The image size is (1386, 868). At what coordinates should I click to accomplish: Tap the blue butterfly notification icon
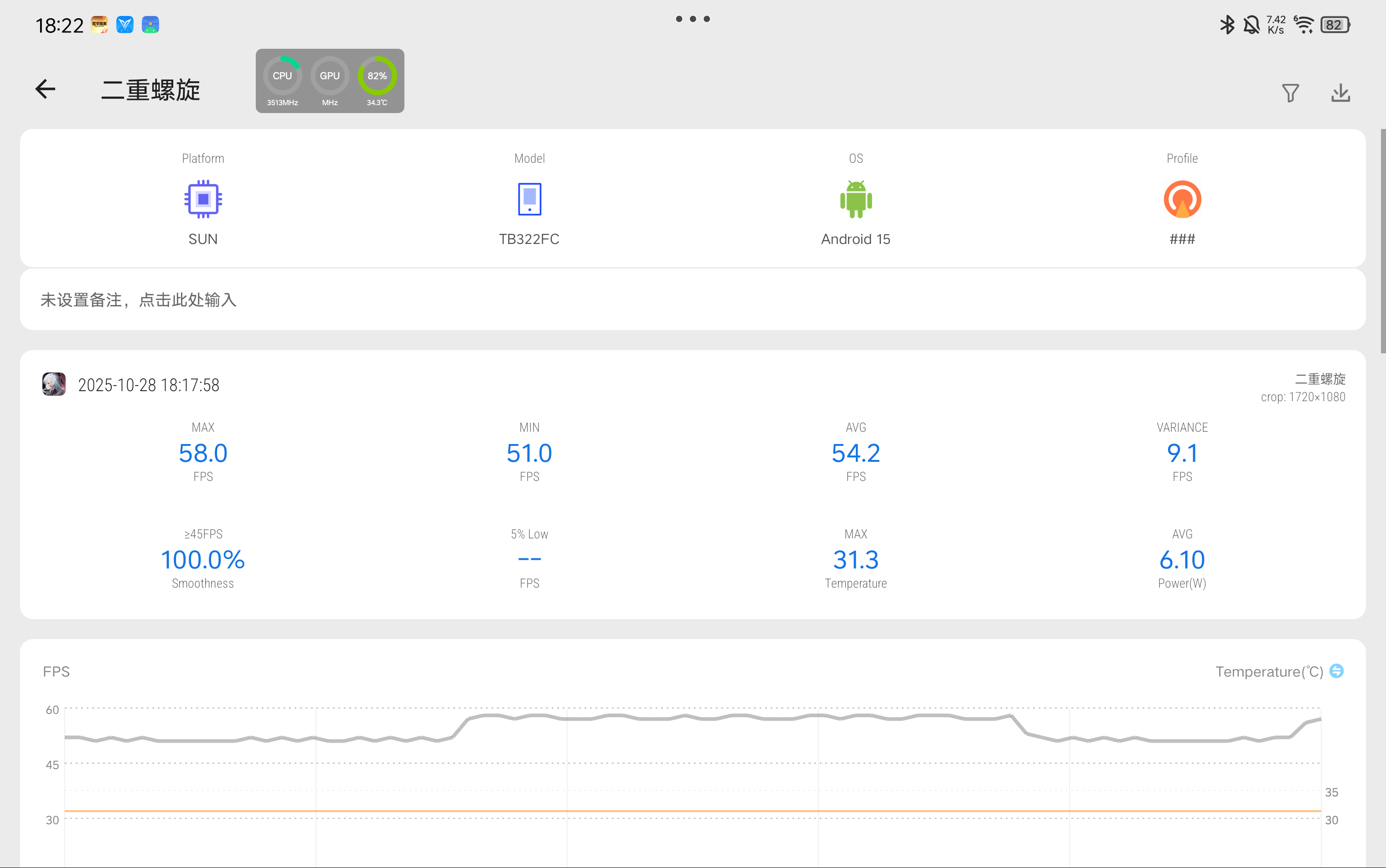coord(125,25)
